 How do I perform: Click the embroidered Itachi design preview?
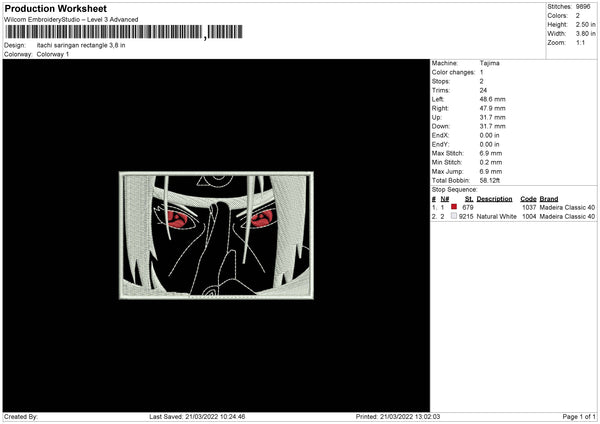tap(216, 235)
